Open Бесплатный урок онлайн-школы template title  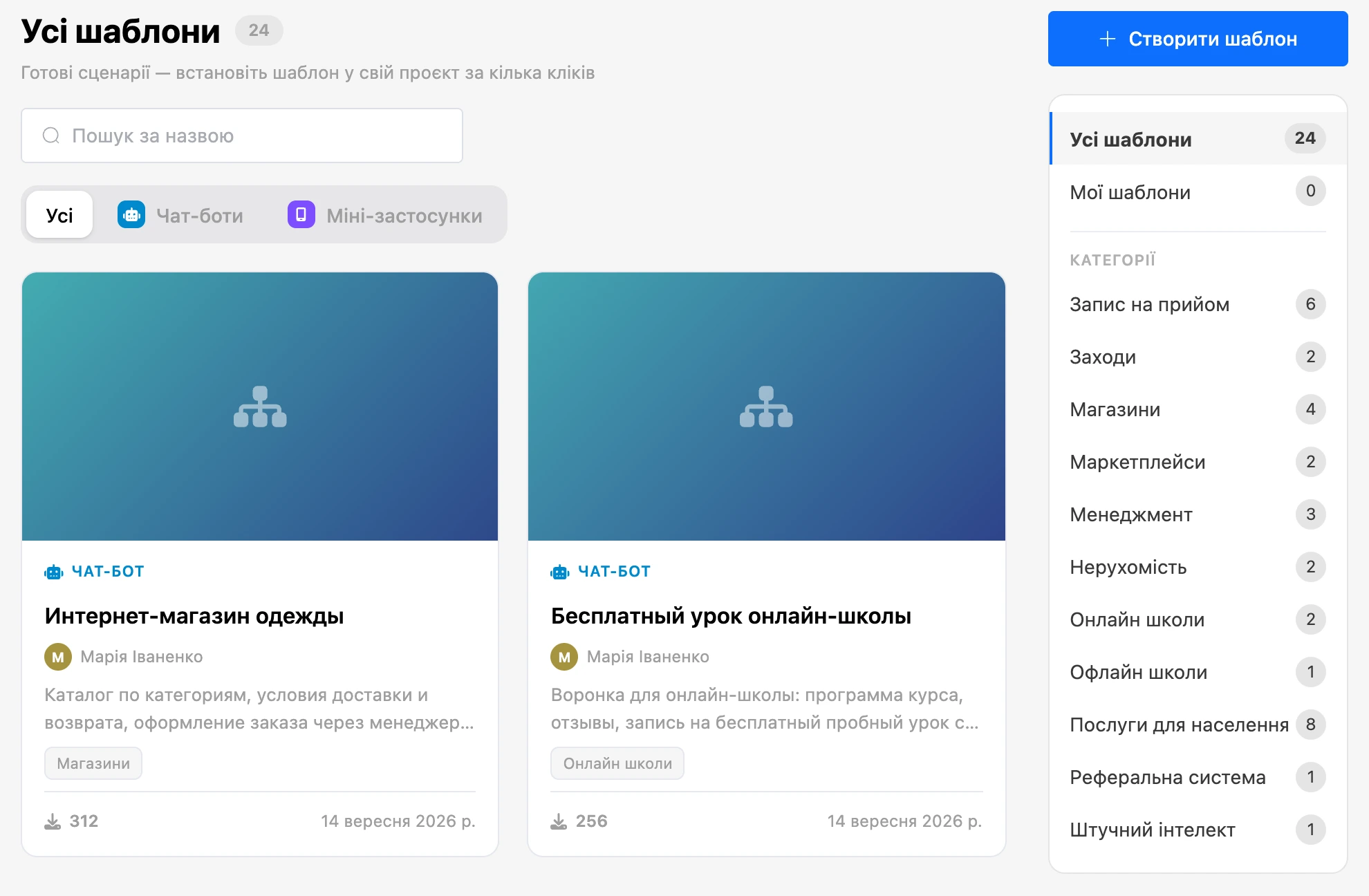coord(731,616)
